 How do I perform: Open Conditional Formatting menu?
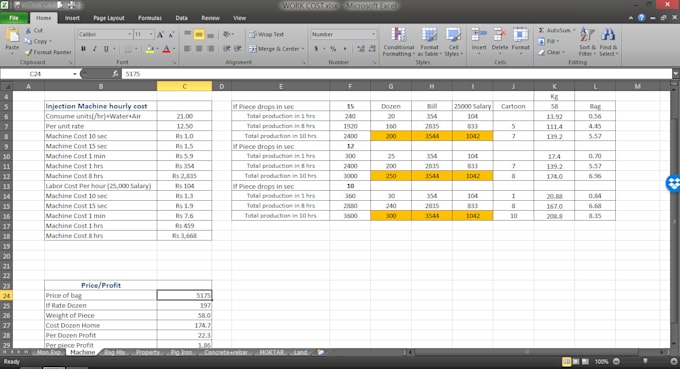(x=399, y=42)
